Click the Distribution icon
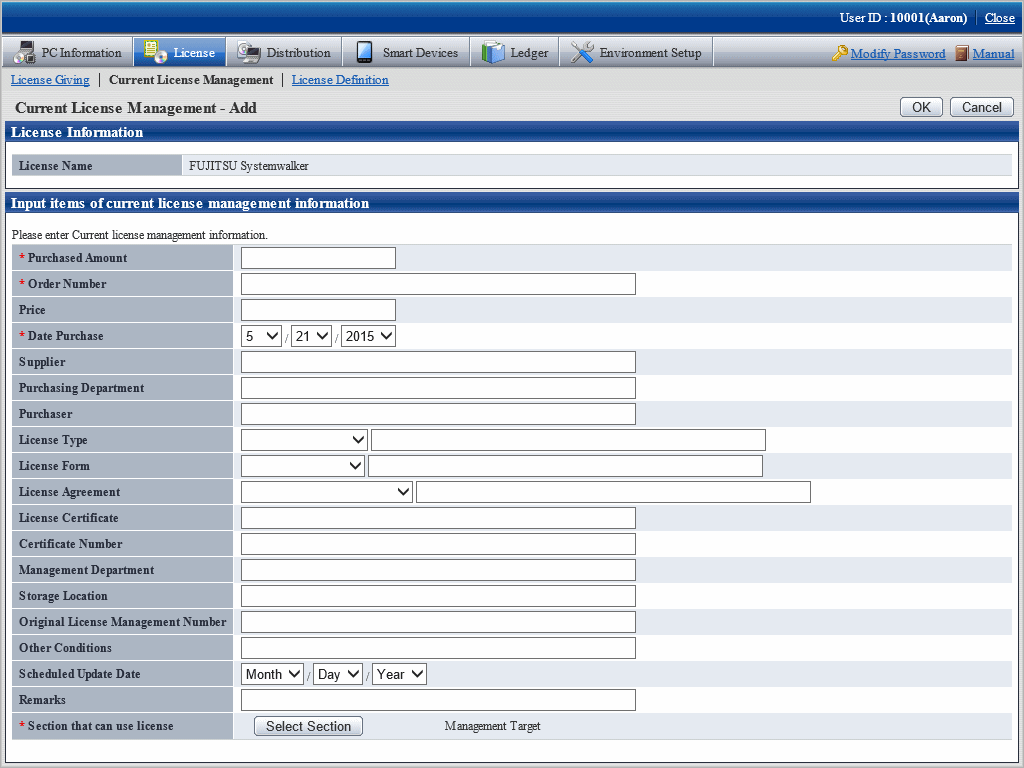 (x=249, y=52)
